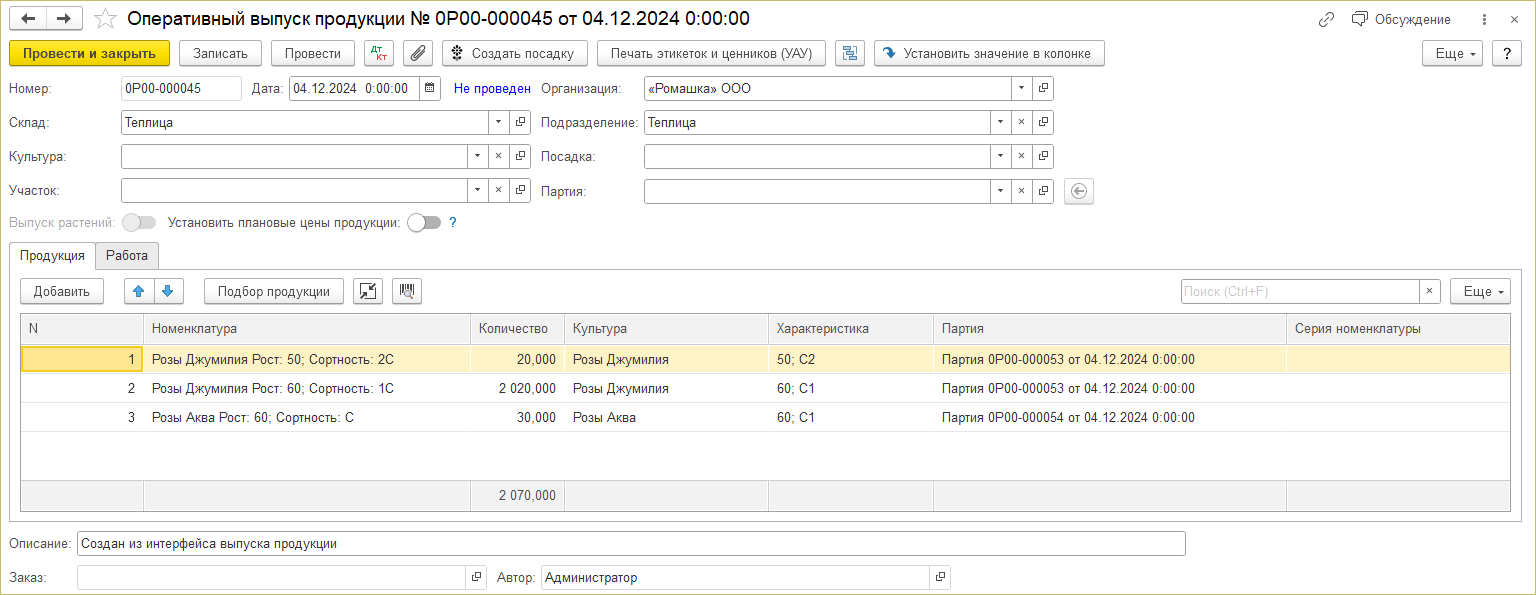Image resolution: width=1536 pixels, height=595 pixels.
Task: Toggle the Выпуск растений switch
Action: tap(139, 223)
